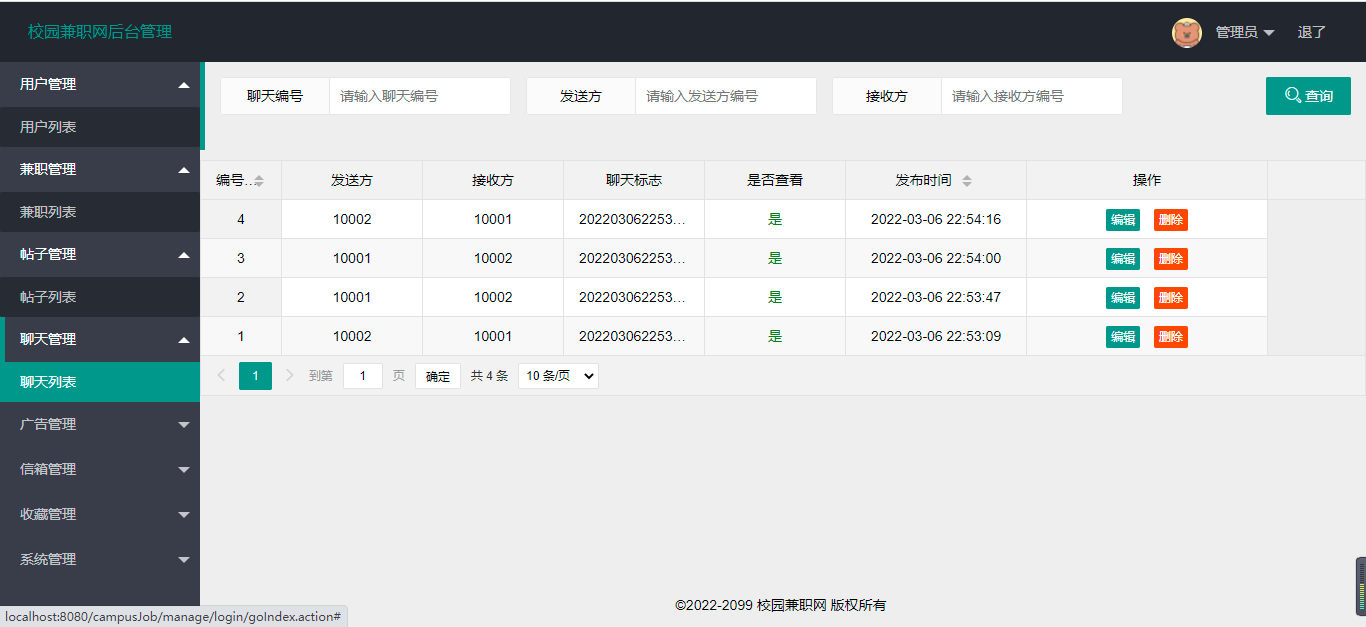Viewport: 1366px width, 627px height.
Task: Focus the 发送方 input field
Action: 726,96
